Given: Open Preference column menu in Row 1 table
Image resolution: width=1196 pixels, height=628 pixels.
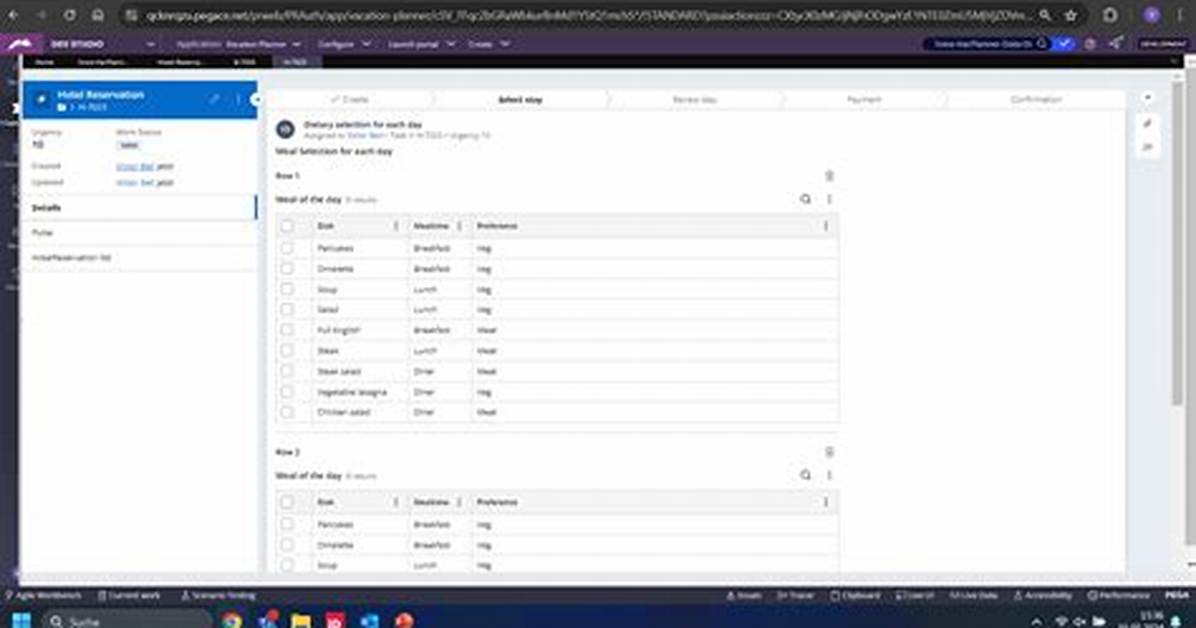Looking at the screenshot, I should pos(825,226).
